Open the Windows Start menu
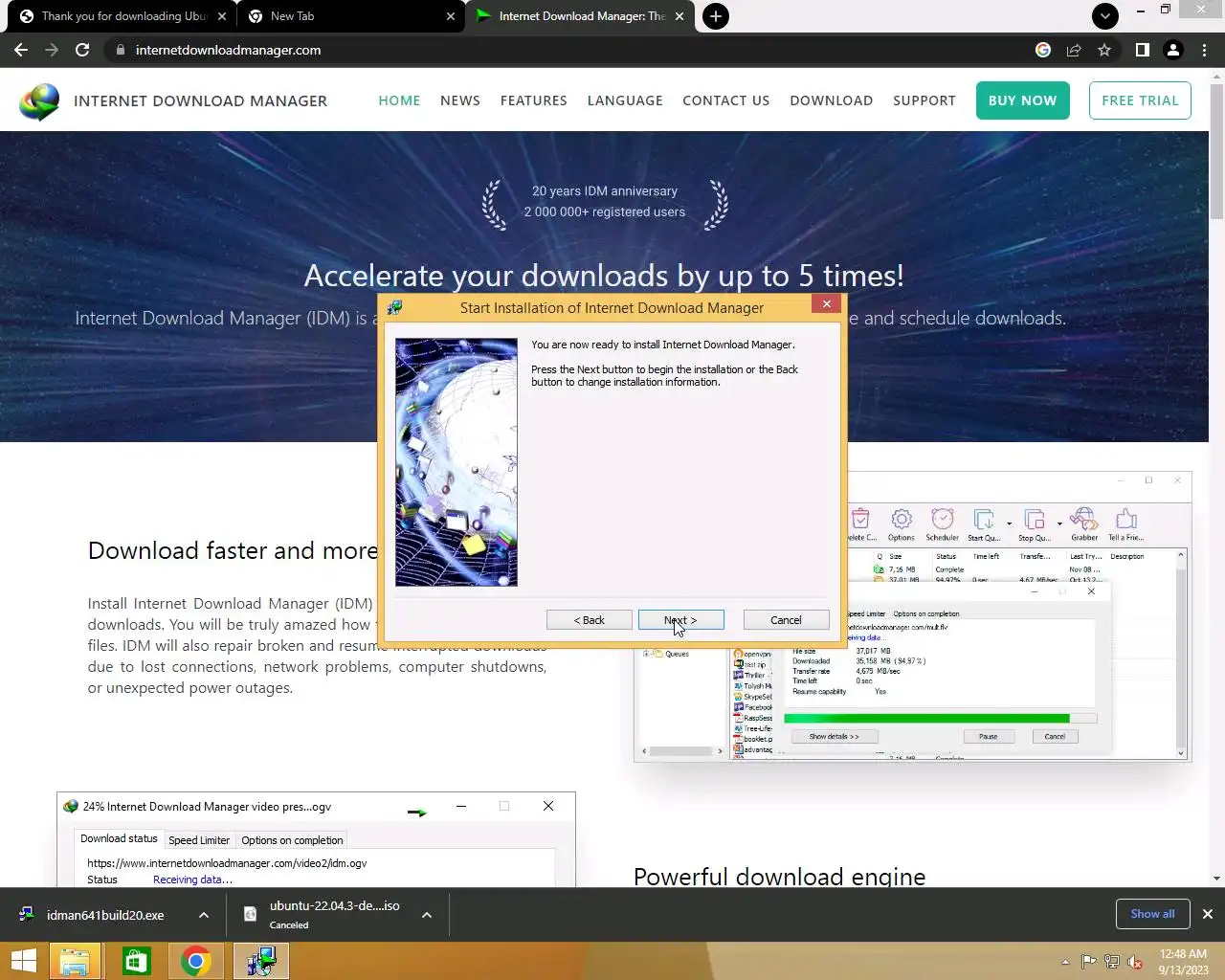Viewport: 1225px width, 980px height. (23, 961)
